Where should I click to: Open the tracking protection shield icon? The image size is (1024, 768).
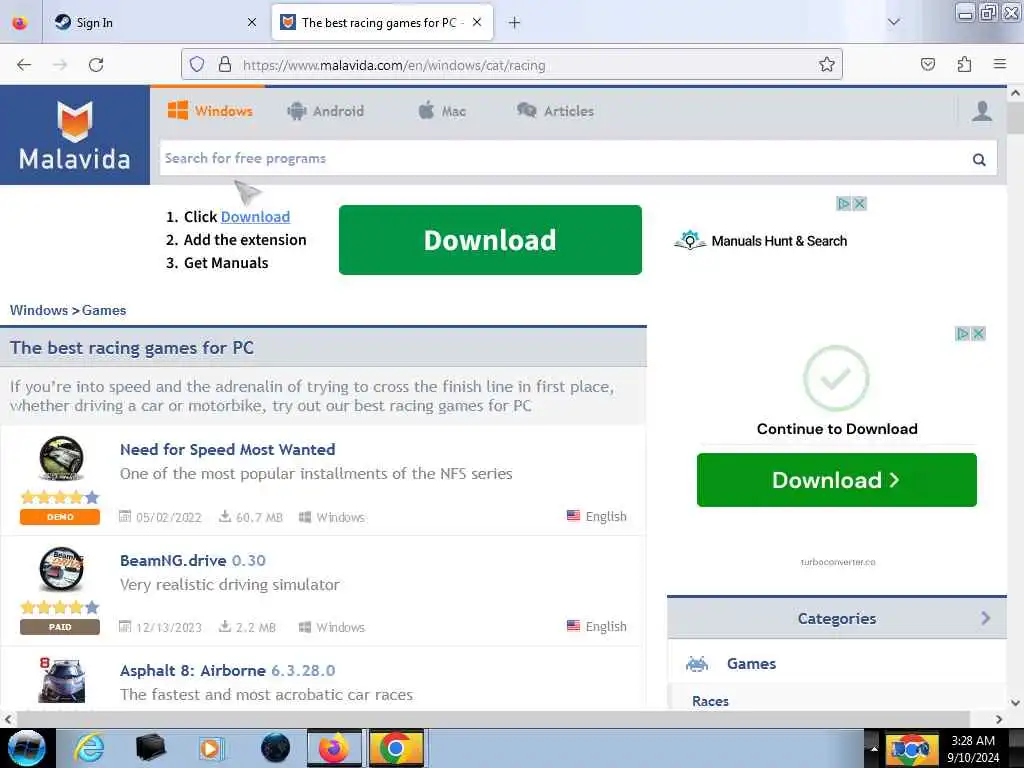coord(197,64)
